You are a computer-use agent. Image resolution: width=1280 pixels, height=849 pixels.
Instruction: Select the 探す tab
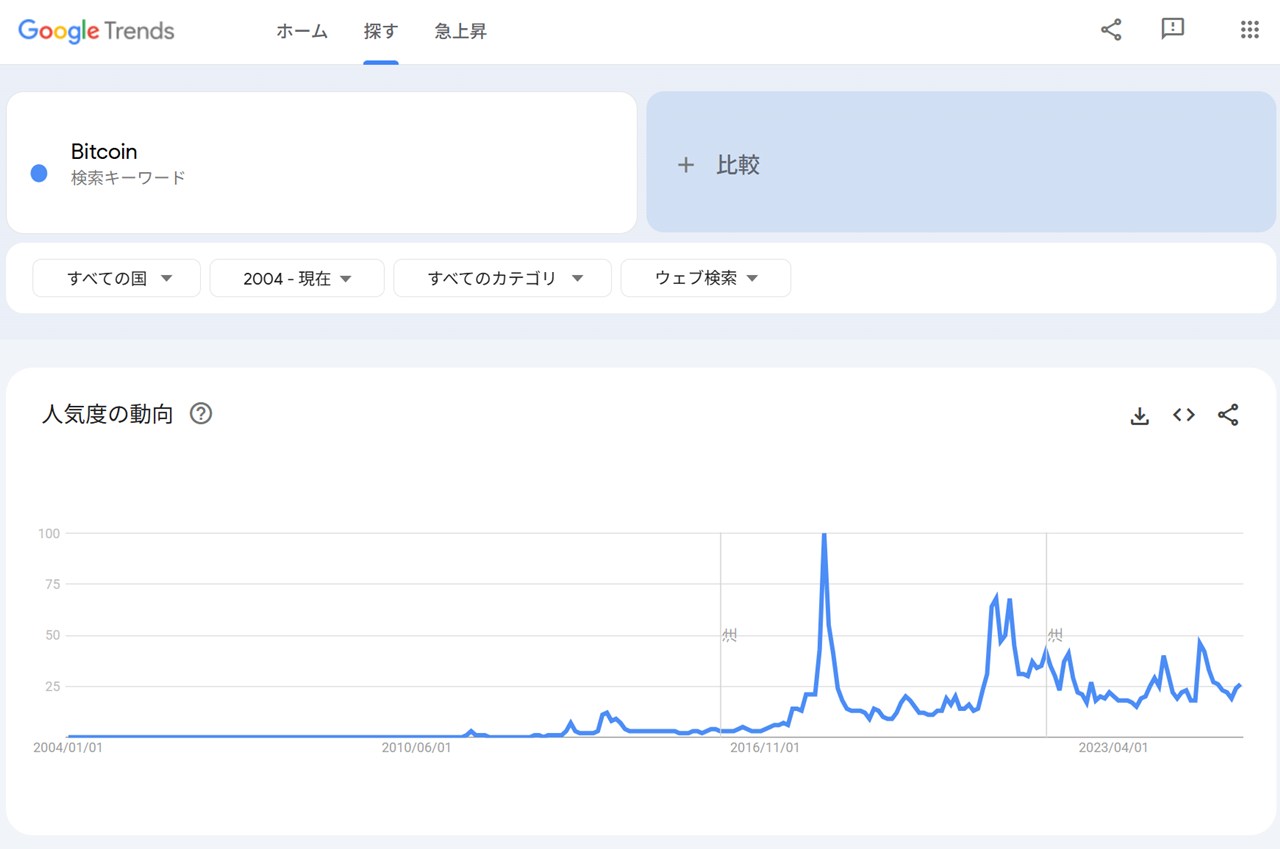click(381, 31)
